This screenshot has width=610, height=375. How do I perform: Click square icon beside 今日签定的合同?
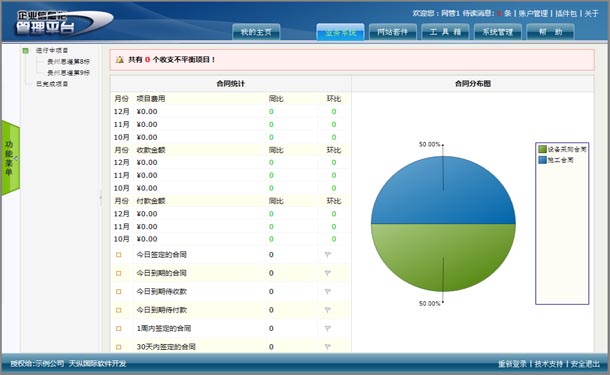click(119, 255)
